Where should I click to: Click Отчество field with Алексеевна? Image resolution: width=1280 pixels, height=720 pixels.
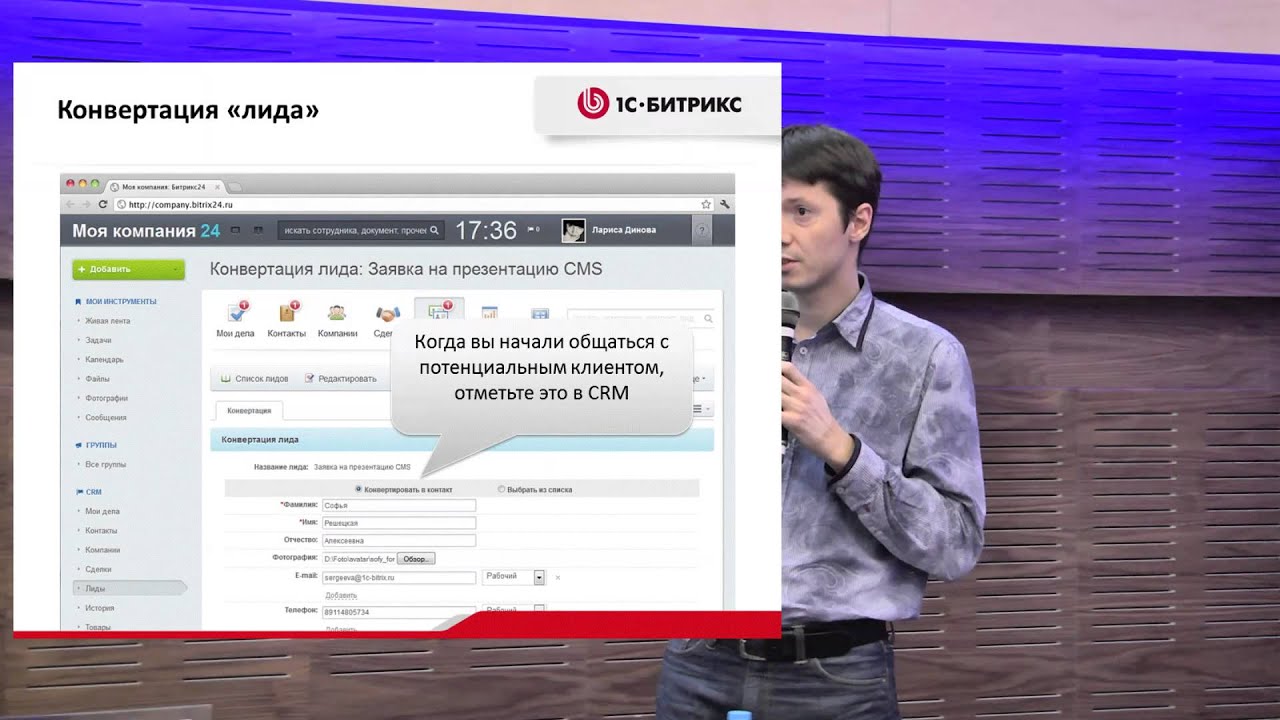click(399, 541)
